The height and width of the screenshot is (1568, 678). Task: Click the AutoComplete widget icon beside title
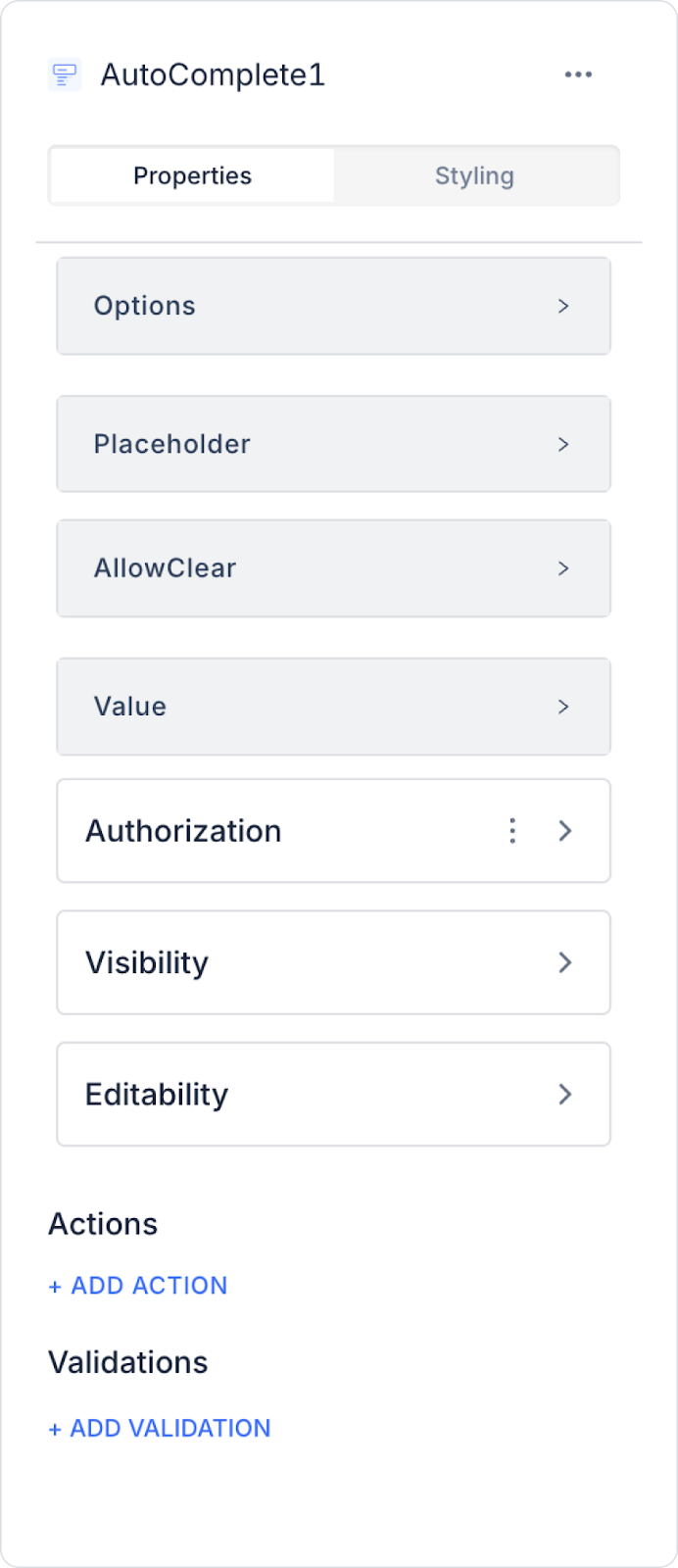[x=65, y=74]
